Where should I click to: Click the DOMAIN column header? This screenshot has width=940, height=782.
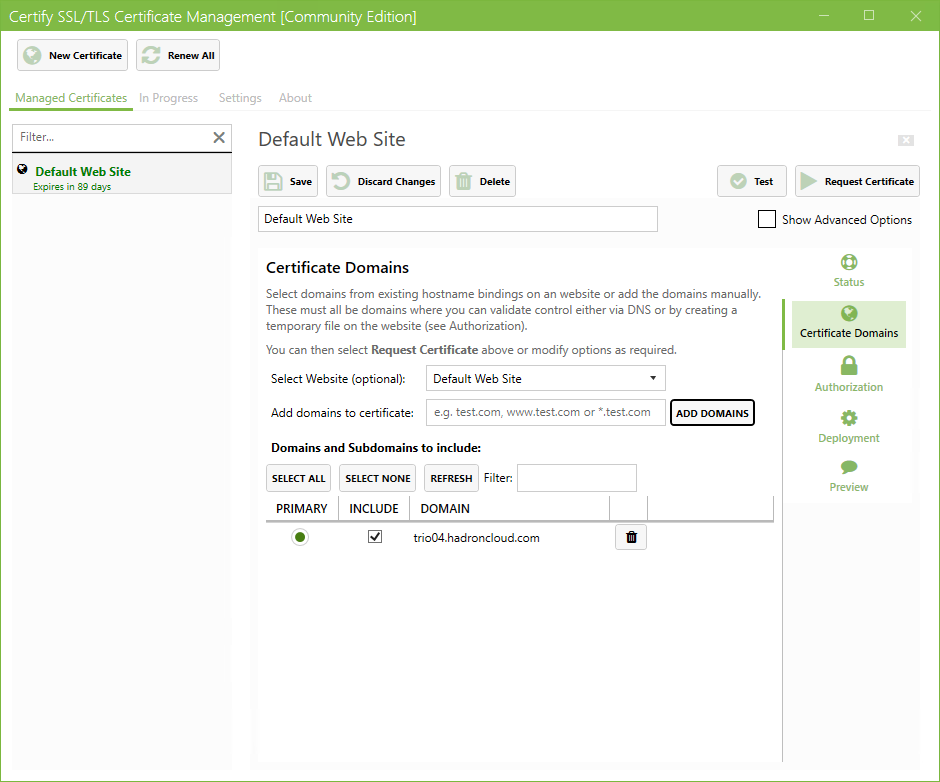click(x=510, y=509)
